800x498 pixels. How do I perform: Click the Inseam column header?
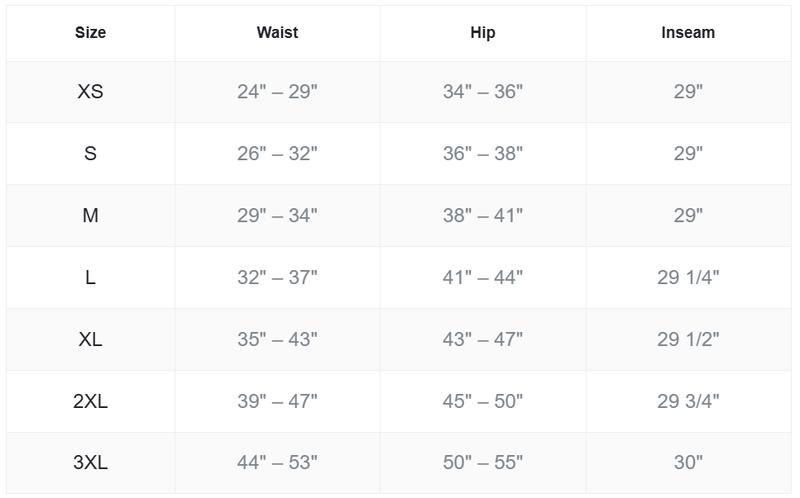pyautogui.click(x=688, y=33)
